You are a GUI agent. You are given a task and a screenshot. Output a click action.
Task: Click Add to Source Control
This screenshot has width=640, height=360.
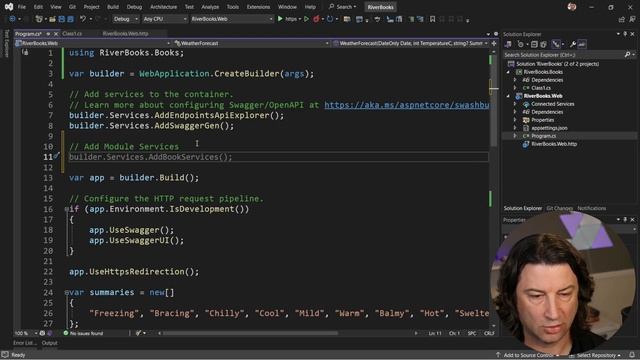528,355
